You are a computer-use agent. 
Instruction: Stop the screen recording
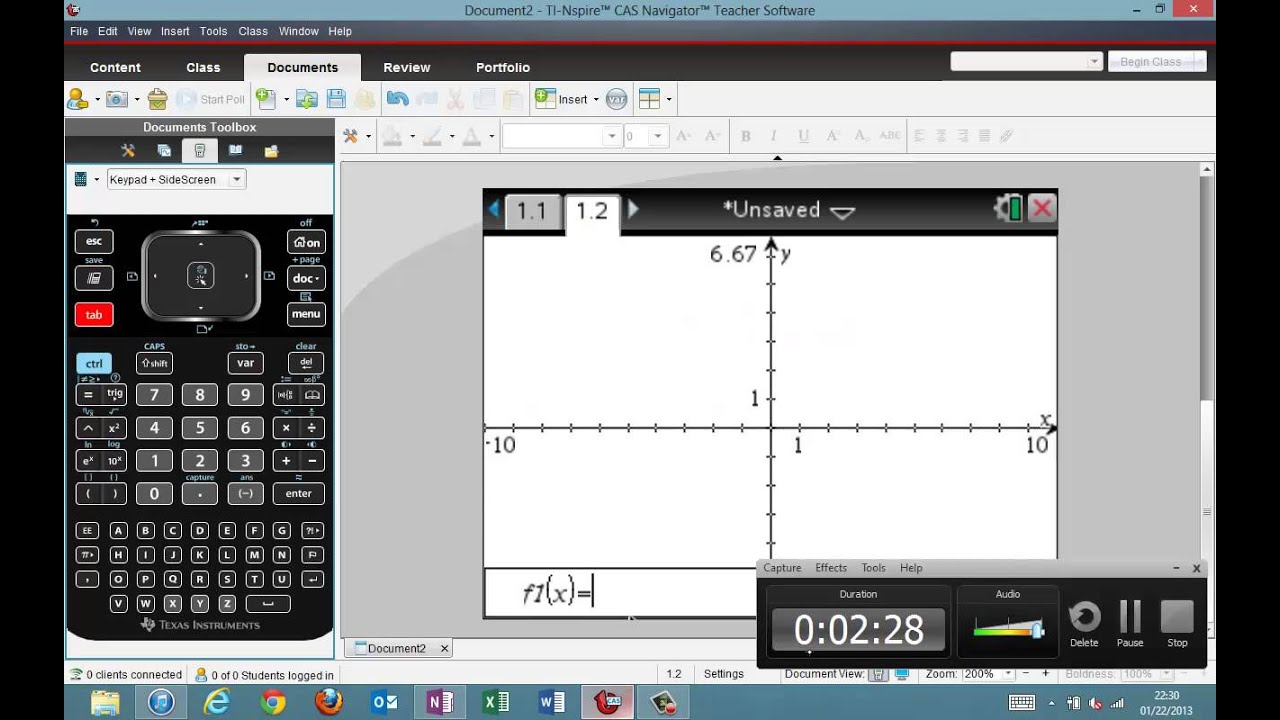pyautogui.click(x=1177, y=624)
